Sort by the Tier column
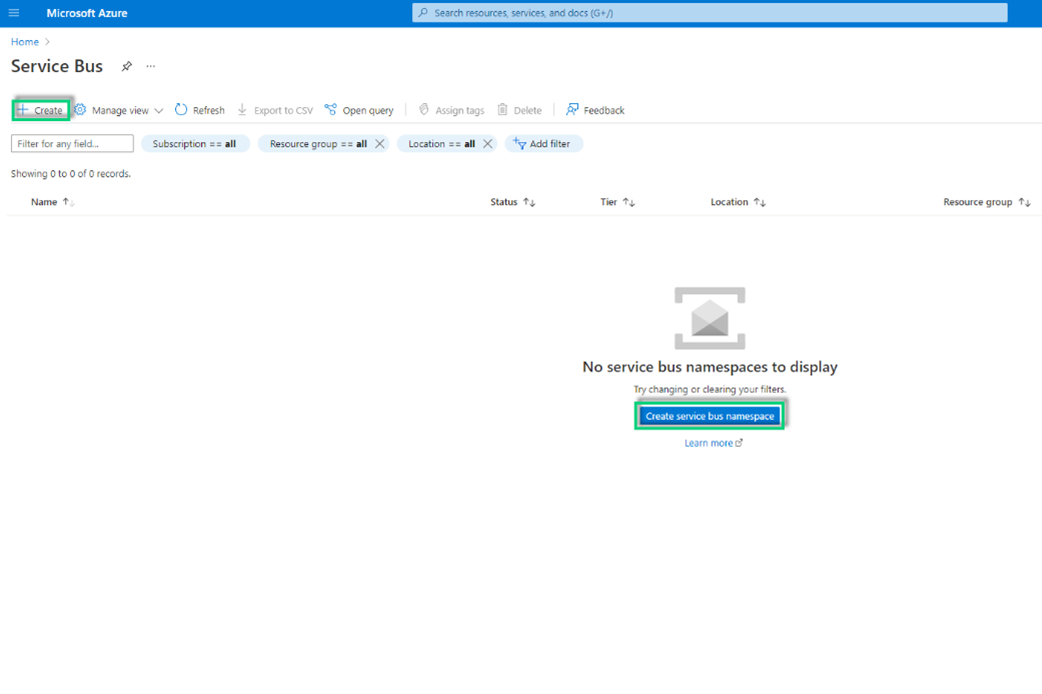1042x694 pixels. (617, 202)
